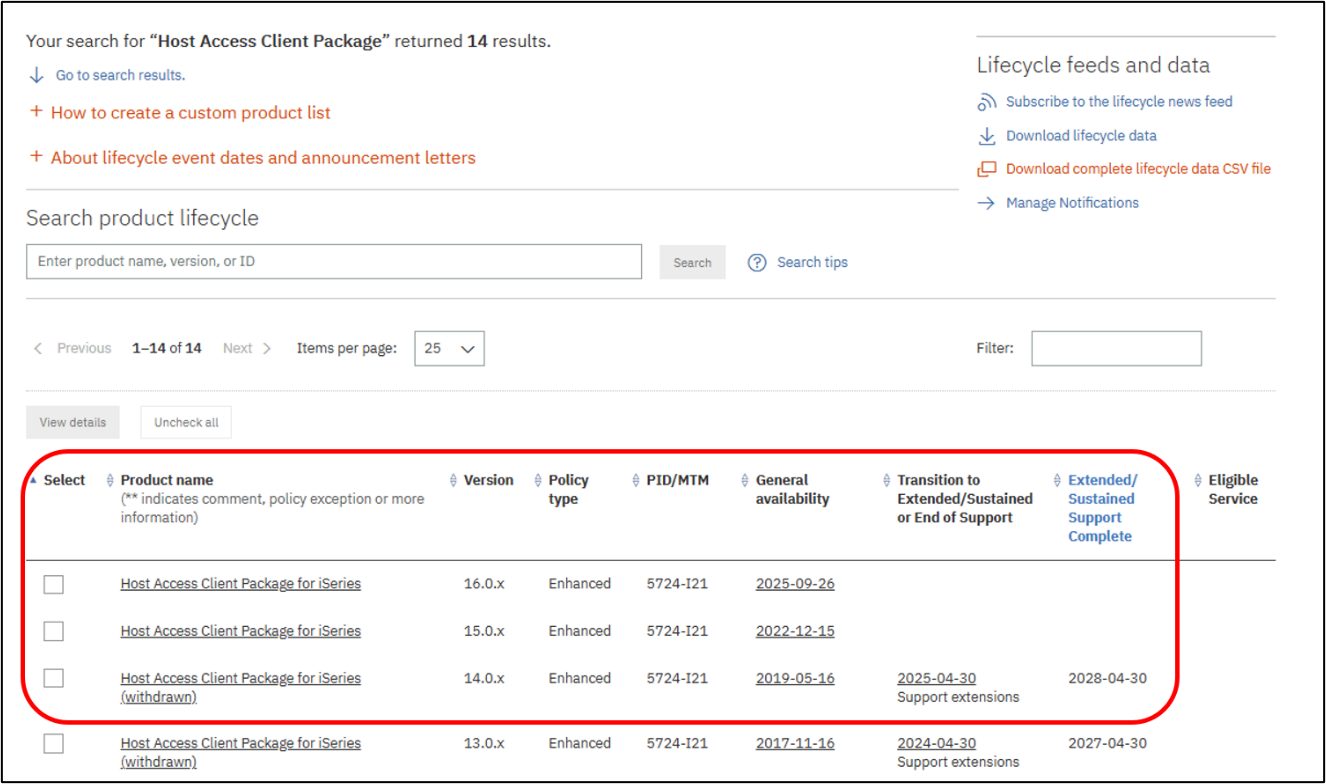
Task: Open the 2022-12-15 general availability date link
Action: click(795, 631)
